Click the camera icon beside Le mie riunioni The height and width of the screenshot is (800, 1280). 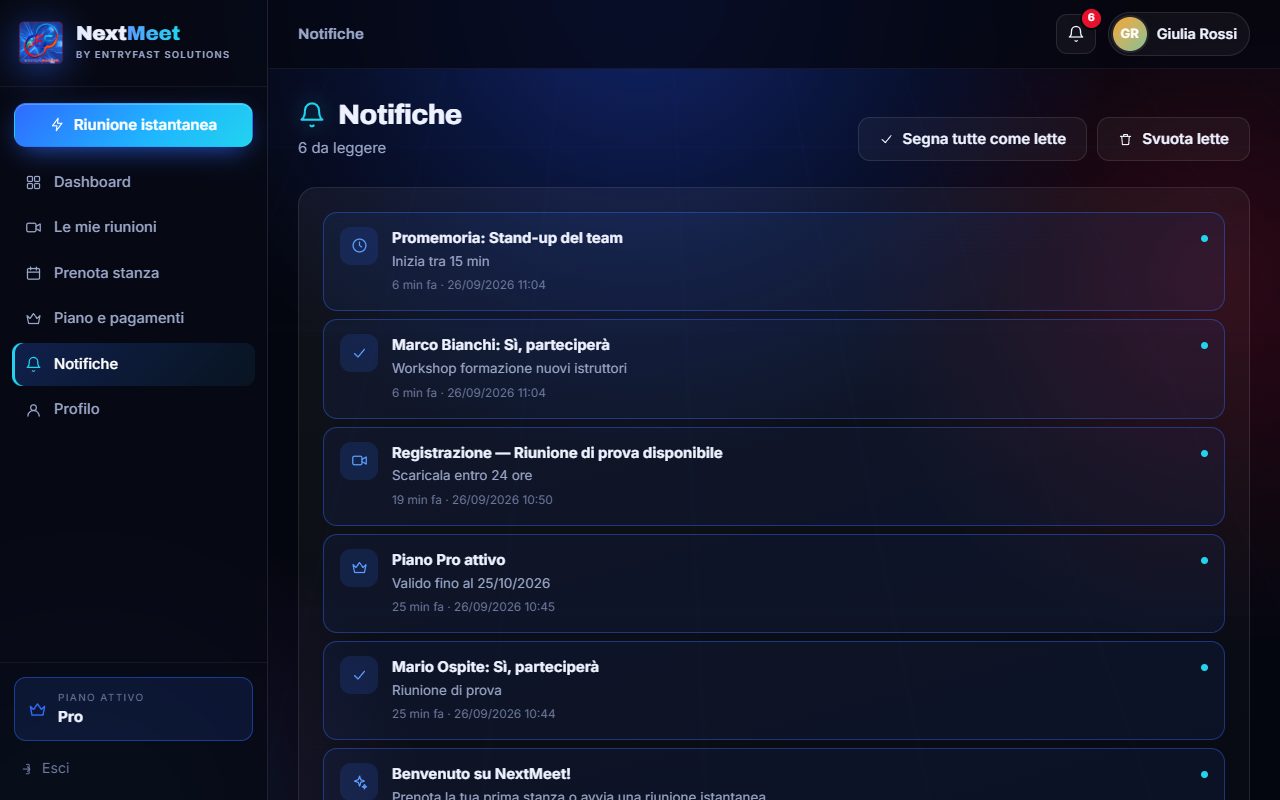[x=33, y=227]
